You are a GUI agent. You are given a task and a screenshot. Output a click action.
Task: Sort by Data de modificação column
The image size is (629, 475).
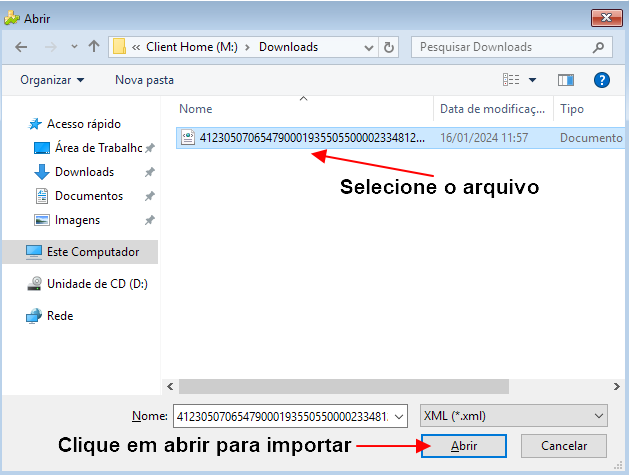(493, 109)
